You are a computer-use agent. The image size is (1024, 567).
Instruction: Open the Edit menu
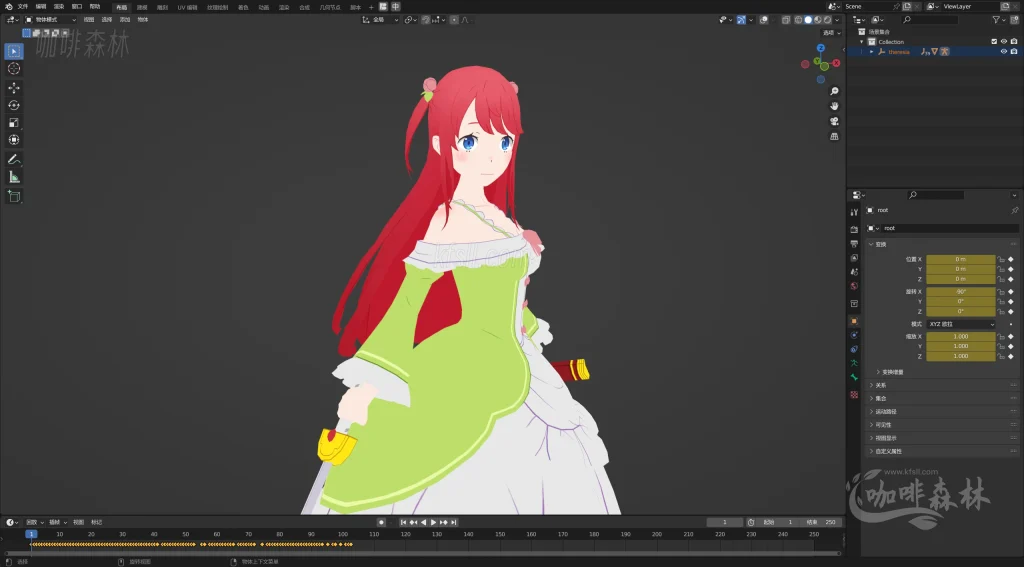(x=40, y=7)
